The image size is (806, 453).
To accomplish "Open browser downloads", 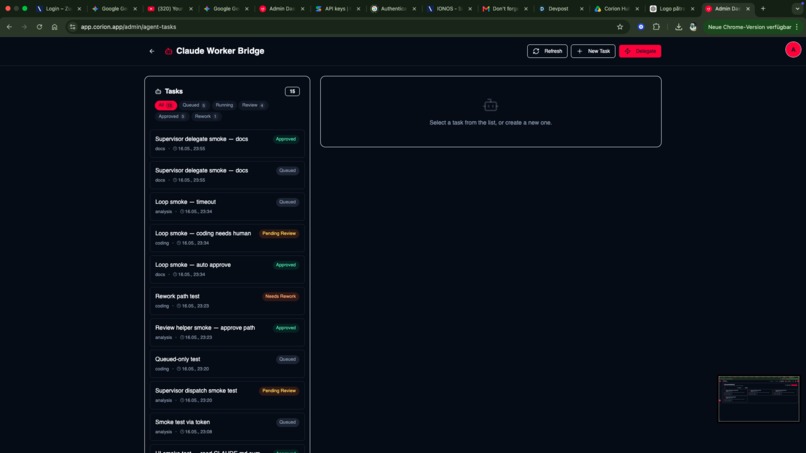I will pyautogui.click(x=679, y=27).
